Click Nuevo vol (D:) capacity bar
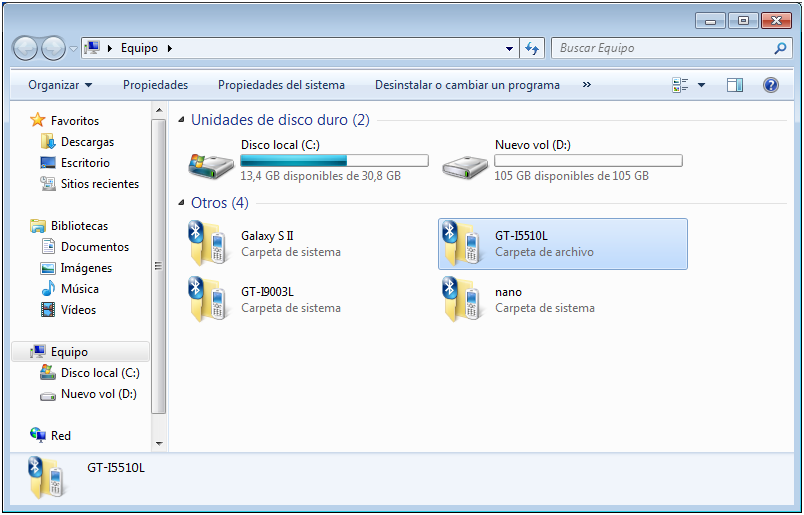The image size is (804, 515). click(x=588, y=161)
